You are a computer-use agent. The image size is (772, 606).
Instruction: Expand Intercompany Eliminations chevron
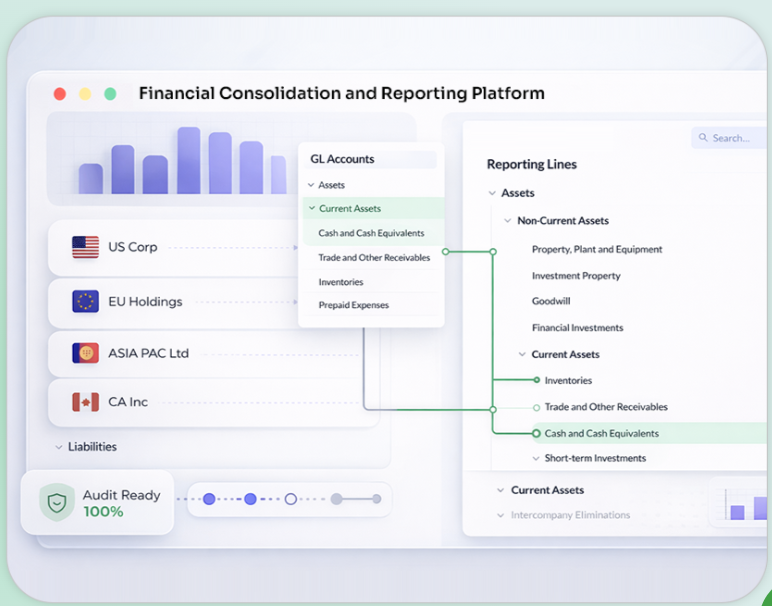click(501, 515)
